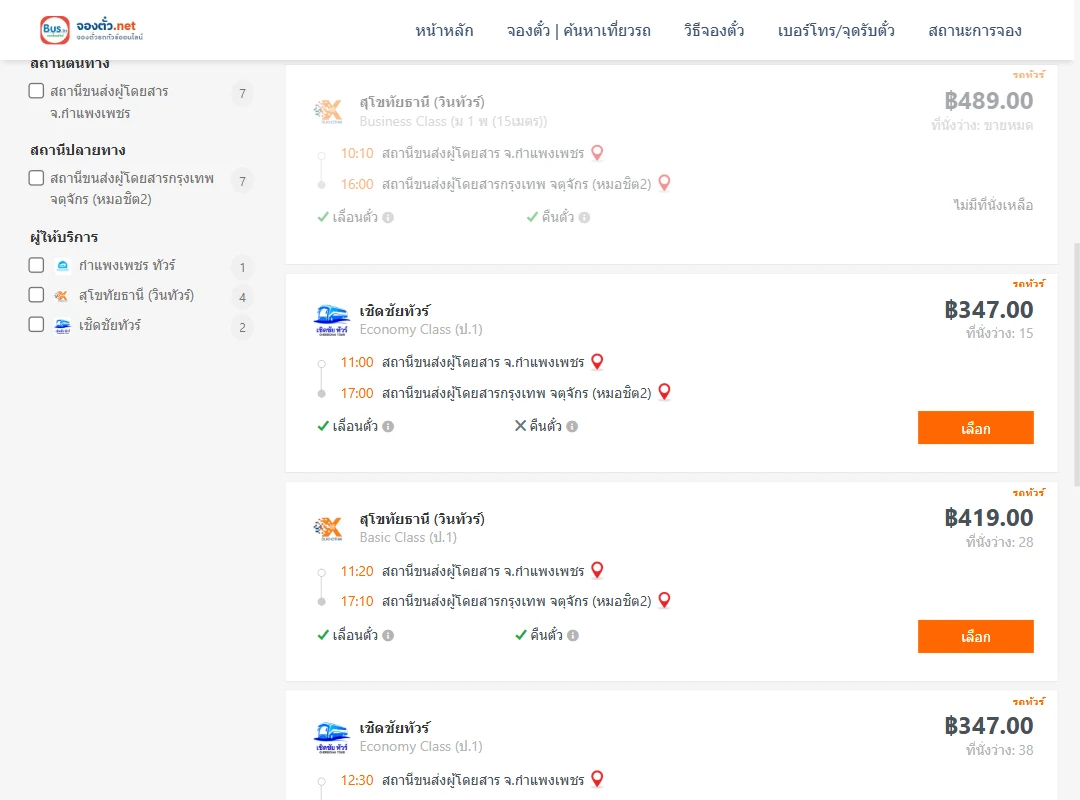The image size is (1080, 800).
Task: Open map pin for 12:30 กำแพงเพชร departure
Action: click(597, 779)
